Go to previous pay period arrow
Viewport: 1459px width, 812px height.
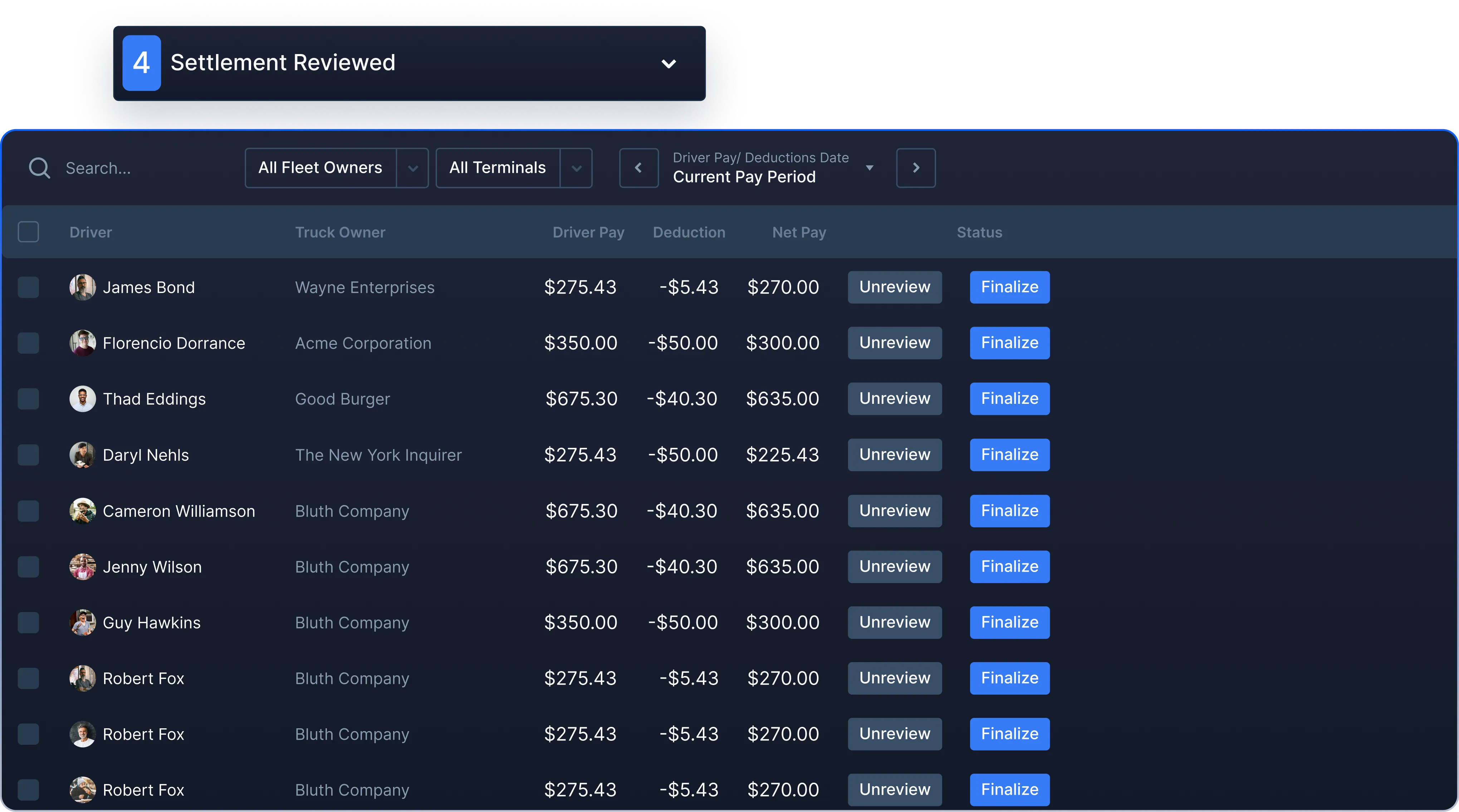pos(638,168)
